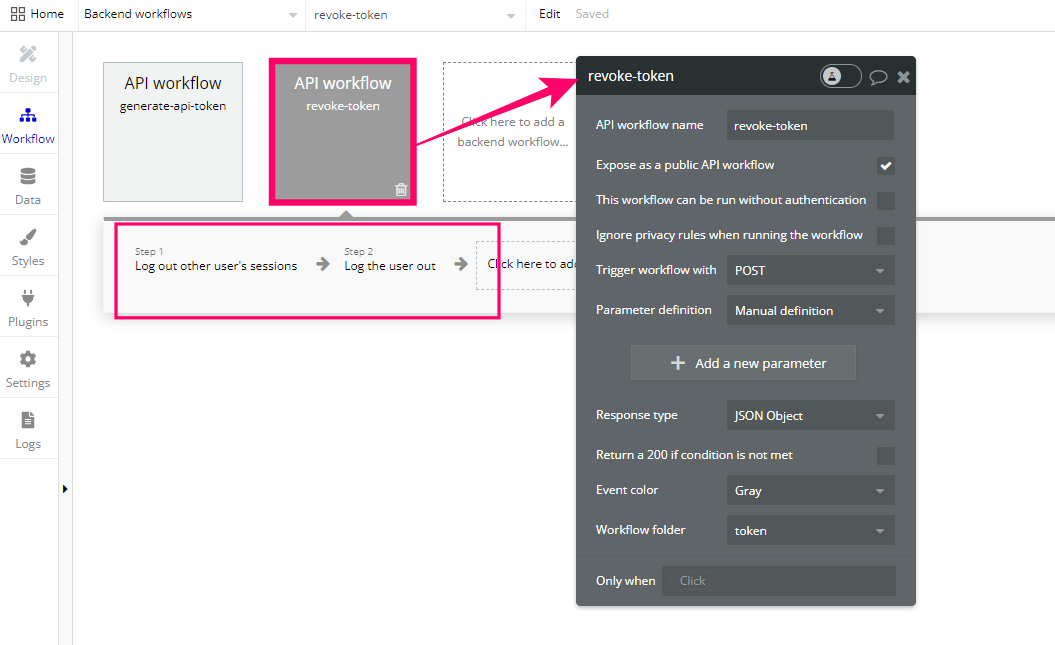This screenshot has width=1055, height=645.
Task: Open Parameter definition dropdown
Action: click(810, 311)
